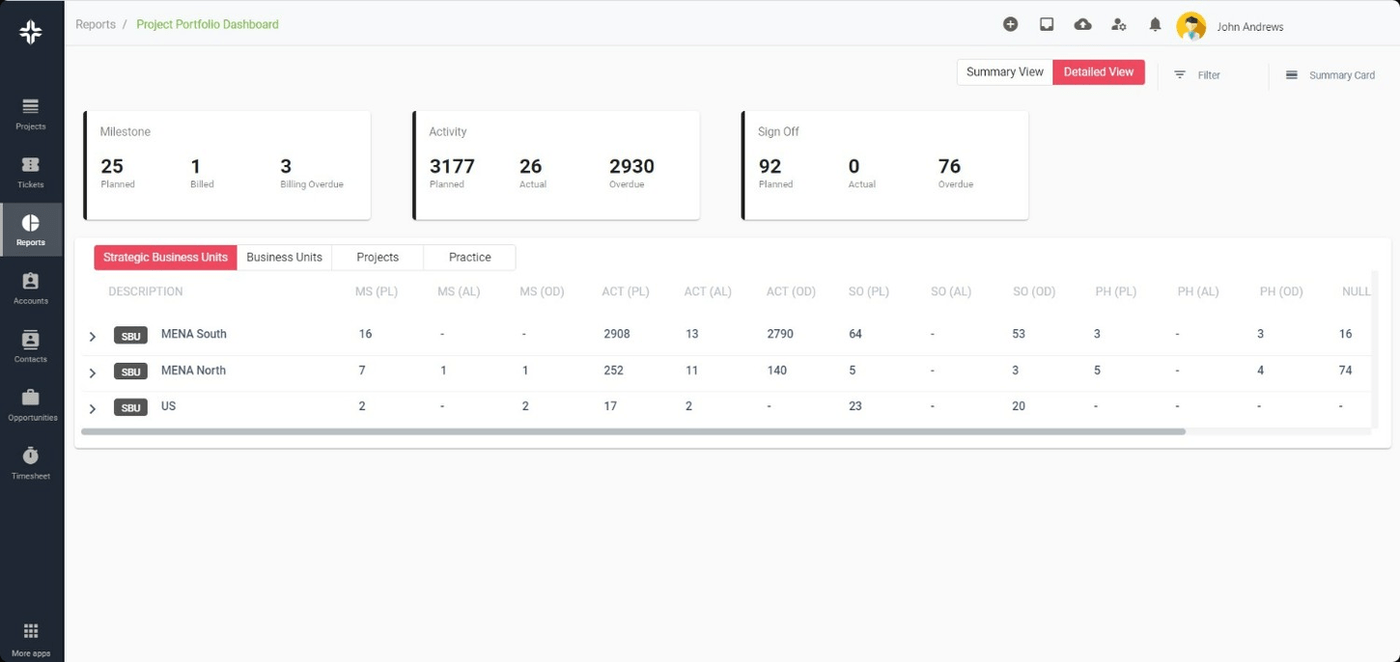Open notifications via the bell icon

(1155, 24)
